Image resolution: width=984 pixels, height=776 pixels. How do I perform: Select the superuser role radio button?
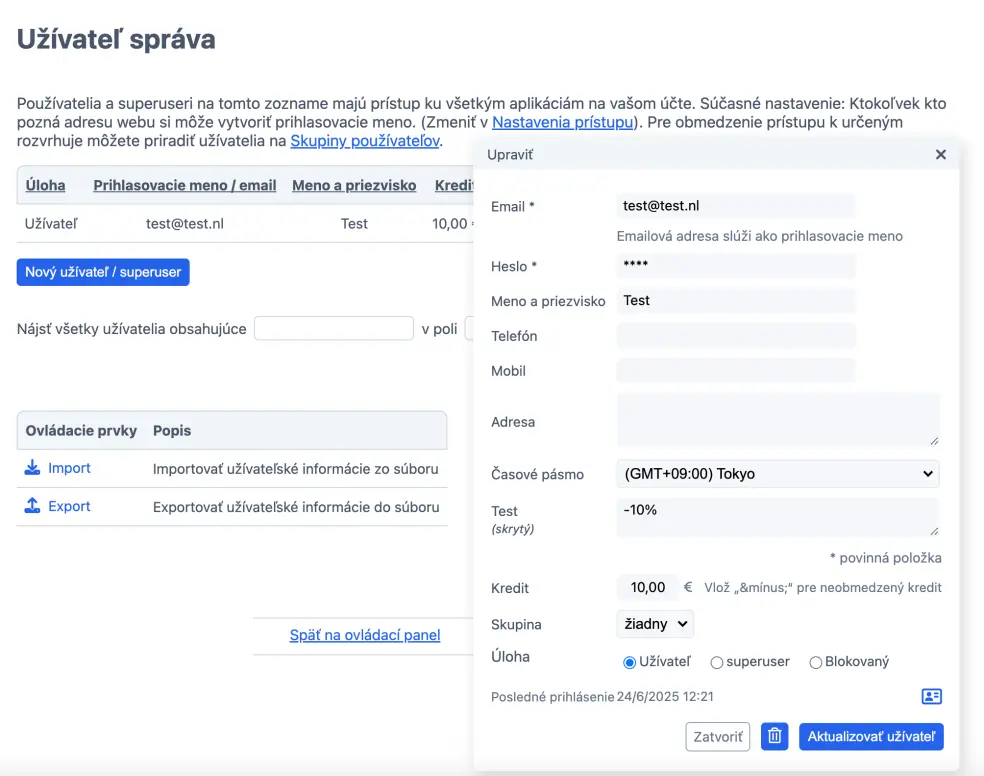717,662
